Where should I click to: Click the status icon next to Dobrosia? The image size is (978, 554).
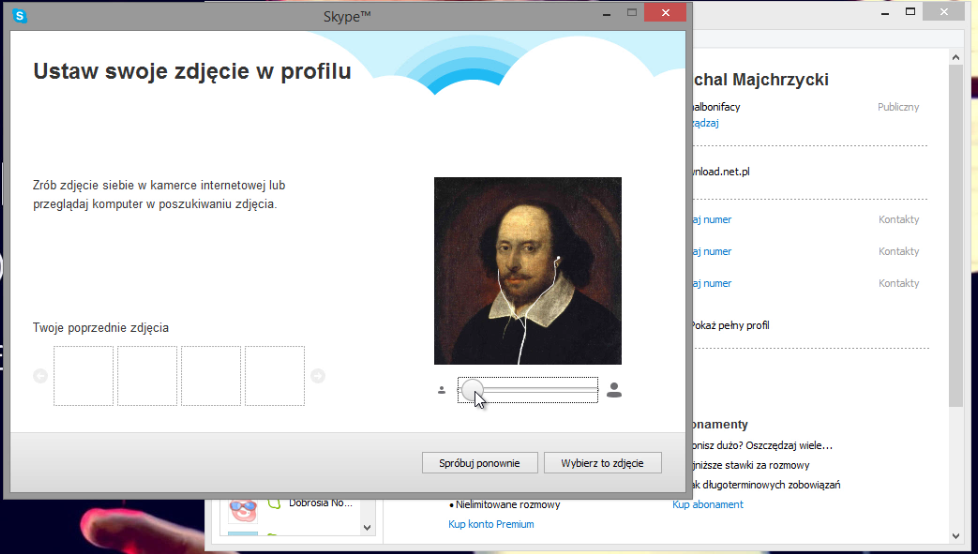pos(274,503)
